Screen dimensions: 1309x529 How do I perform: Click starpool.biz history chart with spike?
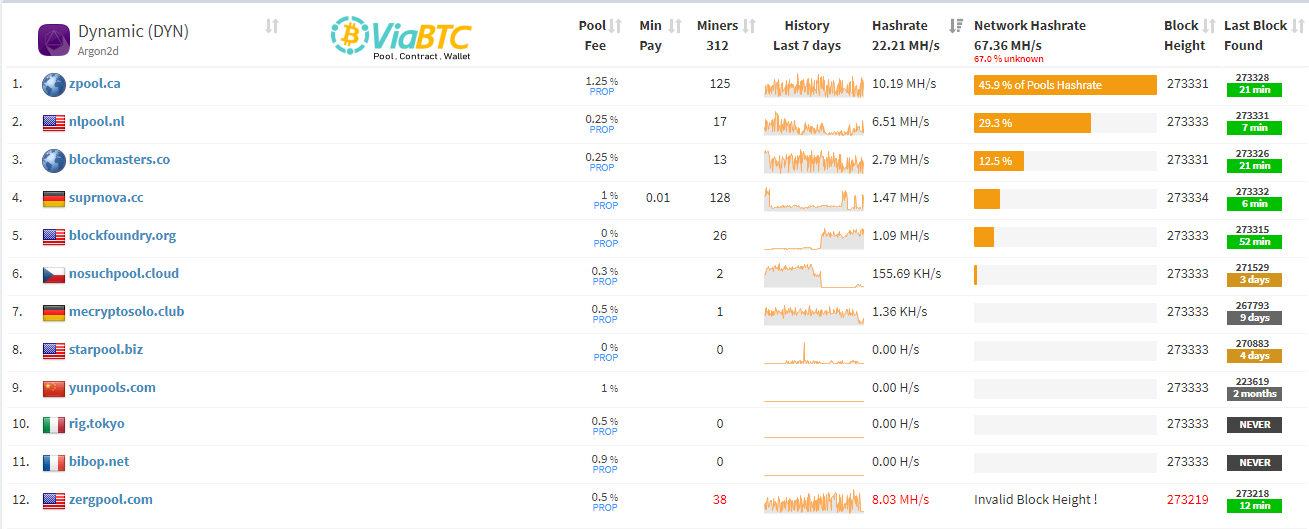point(814,351)
